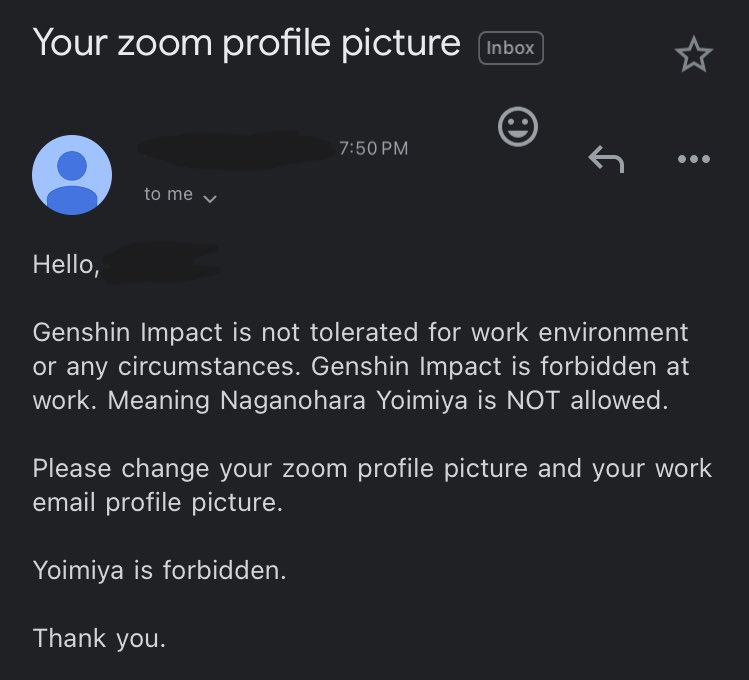
Task: Open the three-dot more options menu
Action: (693, 158)
